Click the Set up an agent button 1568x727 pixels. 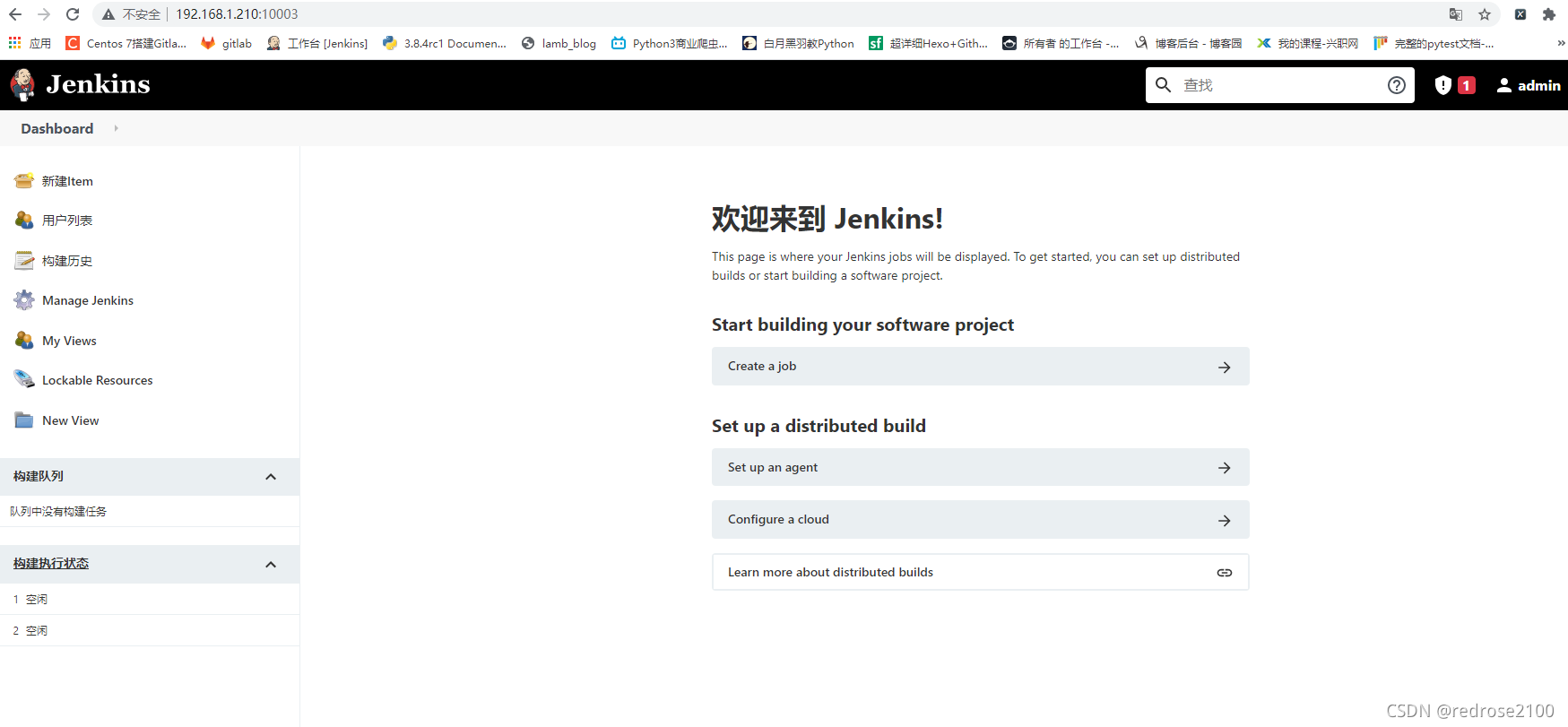980,467
